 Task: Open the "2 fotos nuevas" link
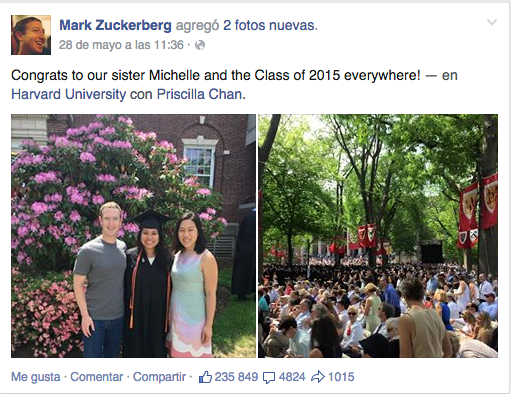tap(270, 25)
